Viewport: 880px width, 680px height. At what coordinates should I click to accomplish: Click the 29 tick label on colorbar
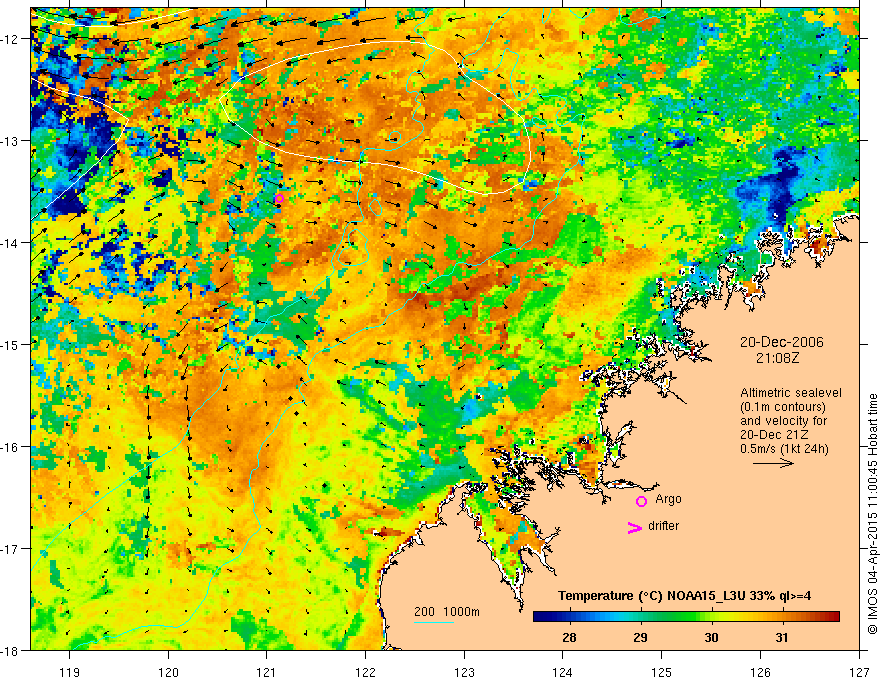click(x=640, y=638)
